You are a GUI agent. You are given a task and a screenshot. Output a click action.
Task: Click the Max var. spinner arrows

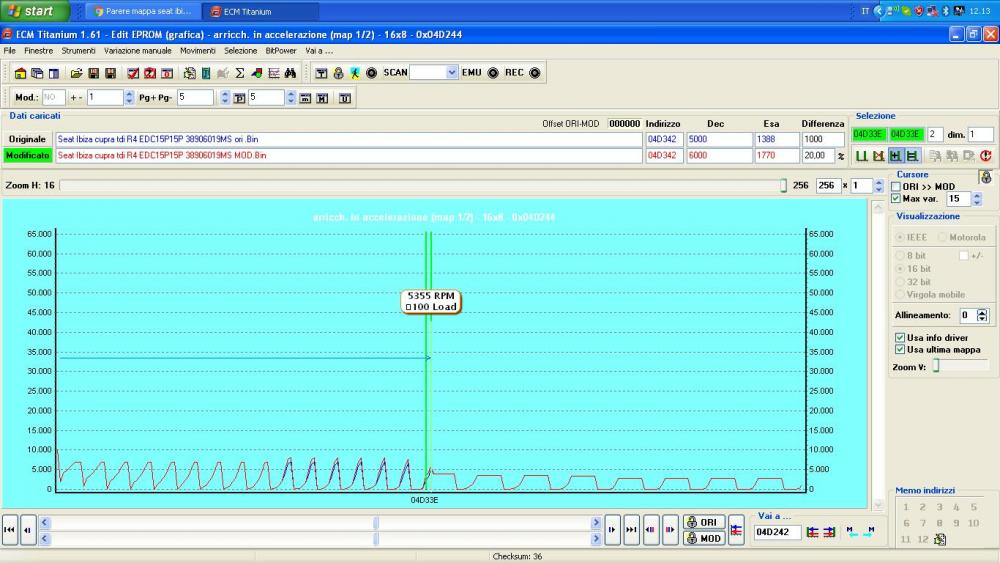coord(977,199)
